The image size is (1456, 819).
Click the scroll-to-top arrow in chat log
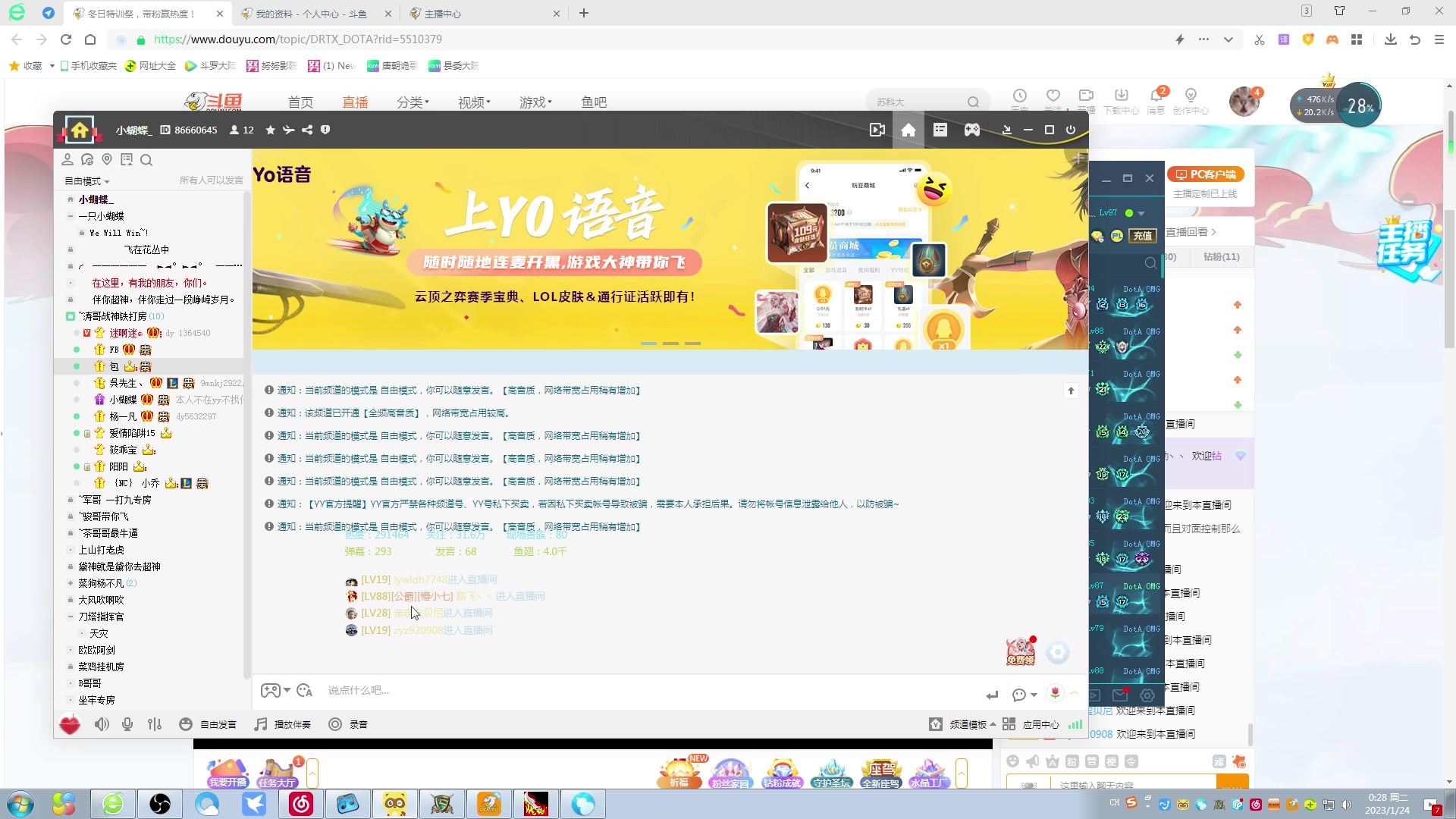point(1071,391)
